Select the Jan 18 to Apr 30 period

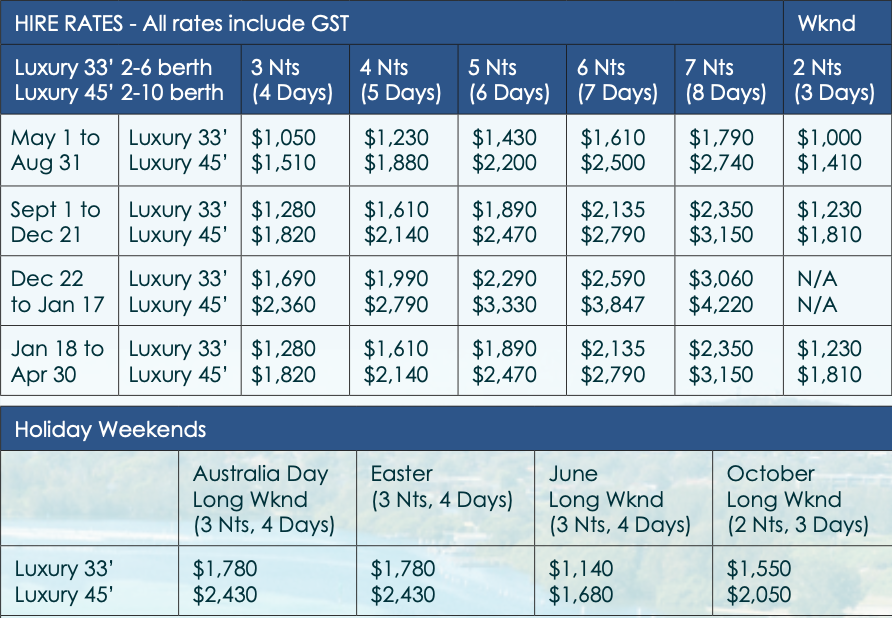tap(57, 361)
